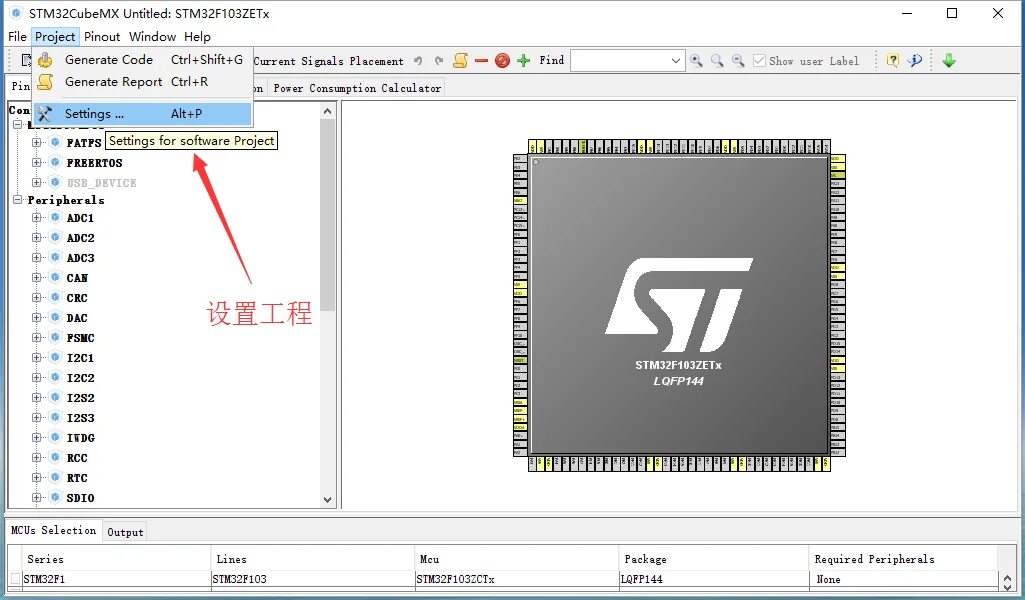Click the new project document toolbar icon
This screenshot has width=1025, height=600.
coord(26,61)
